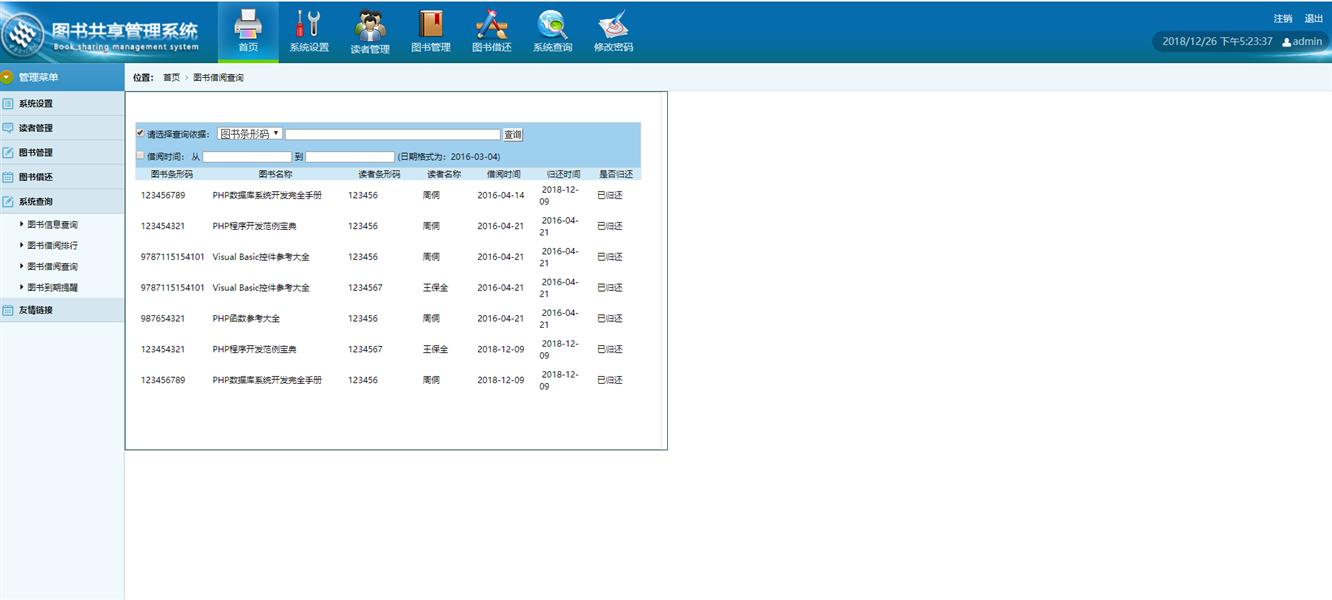The width and height of the screenshot is (1332, 600).
Task: Click the 查询 search button
Action: pyautogui.click(x=512, y=135)
